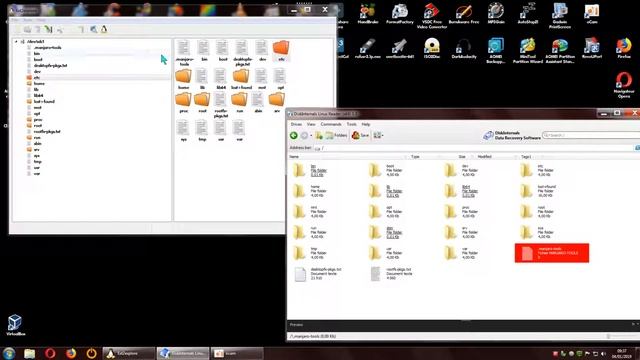Open VSDC Free Video Converter shortcut
Viewport: 640px width, 360px height.
(432, 16)
